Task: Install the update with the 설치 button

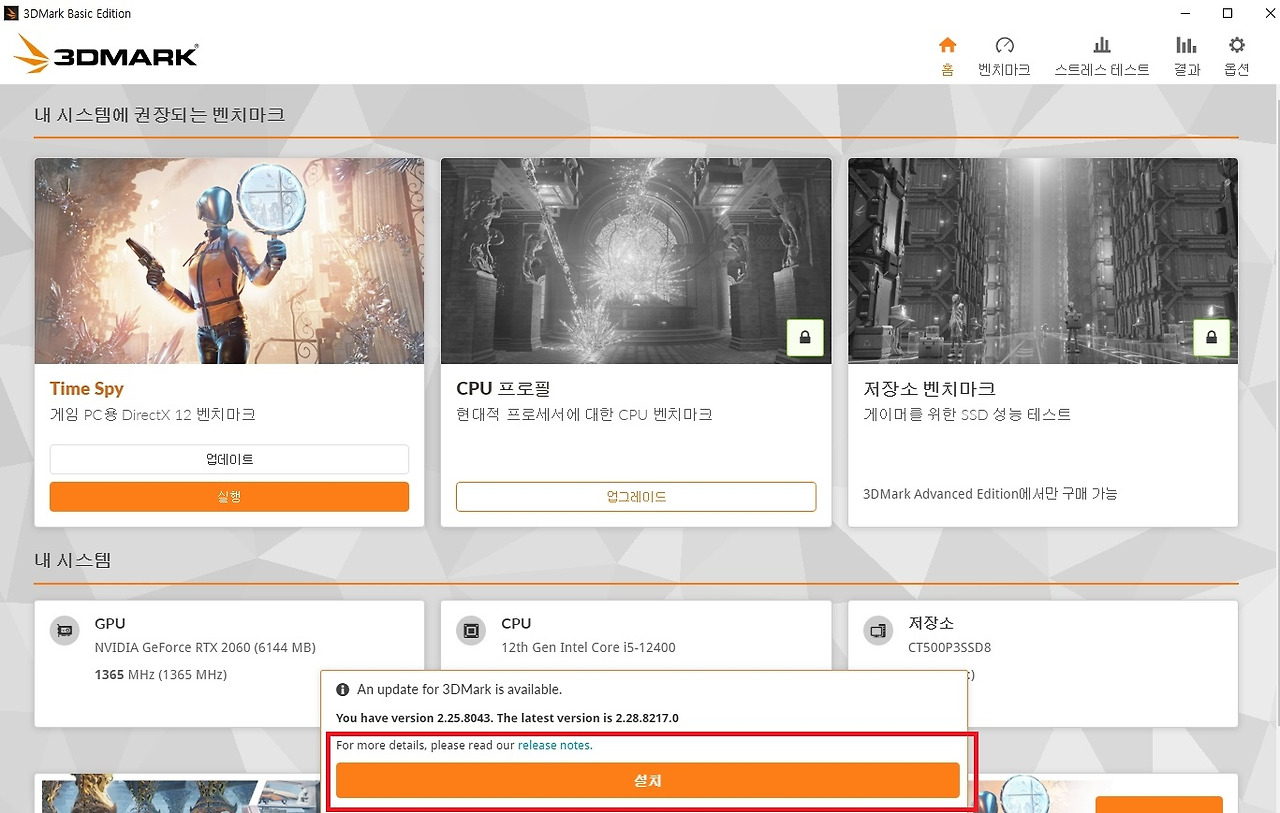Action: pos(647,780)
